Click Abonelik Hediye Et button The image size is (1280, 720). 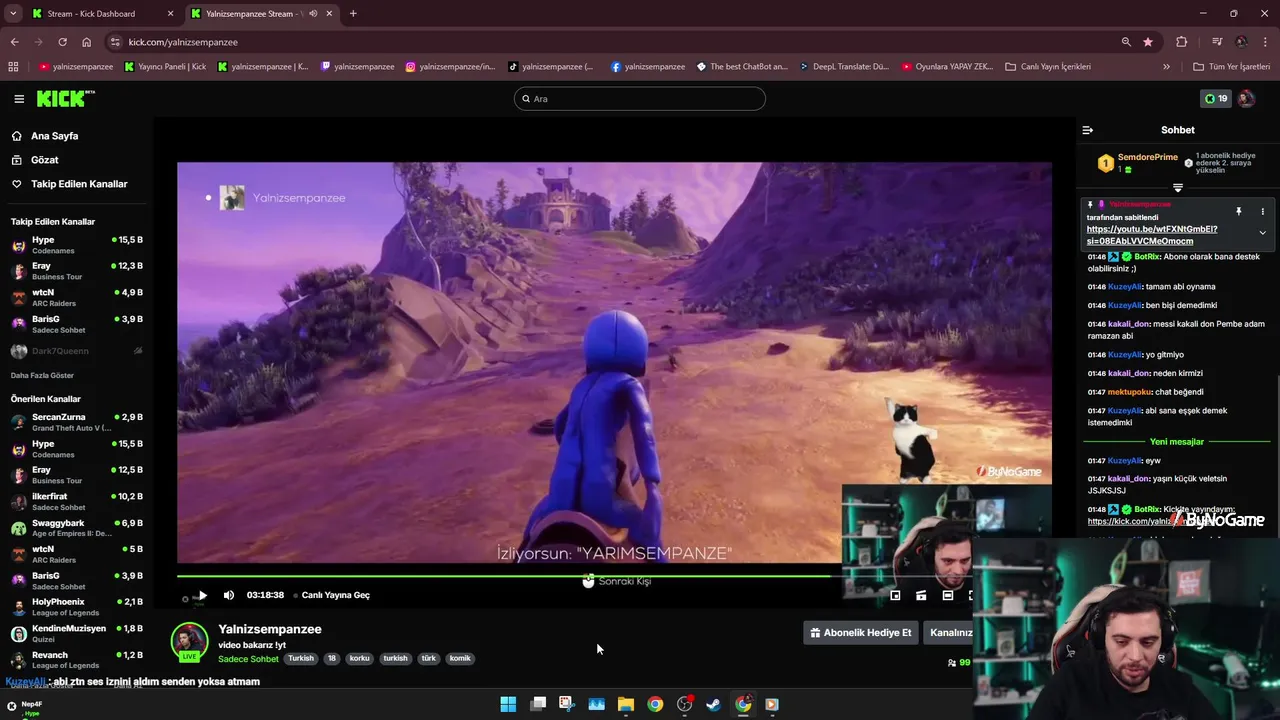tap(861, 633)
